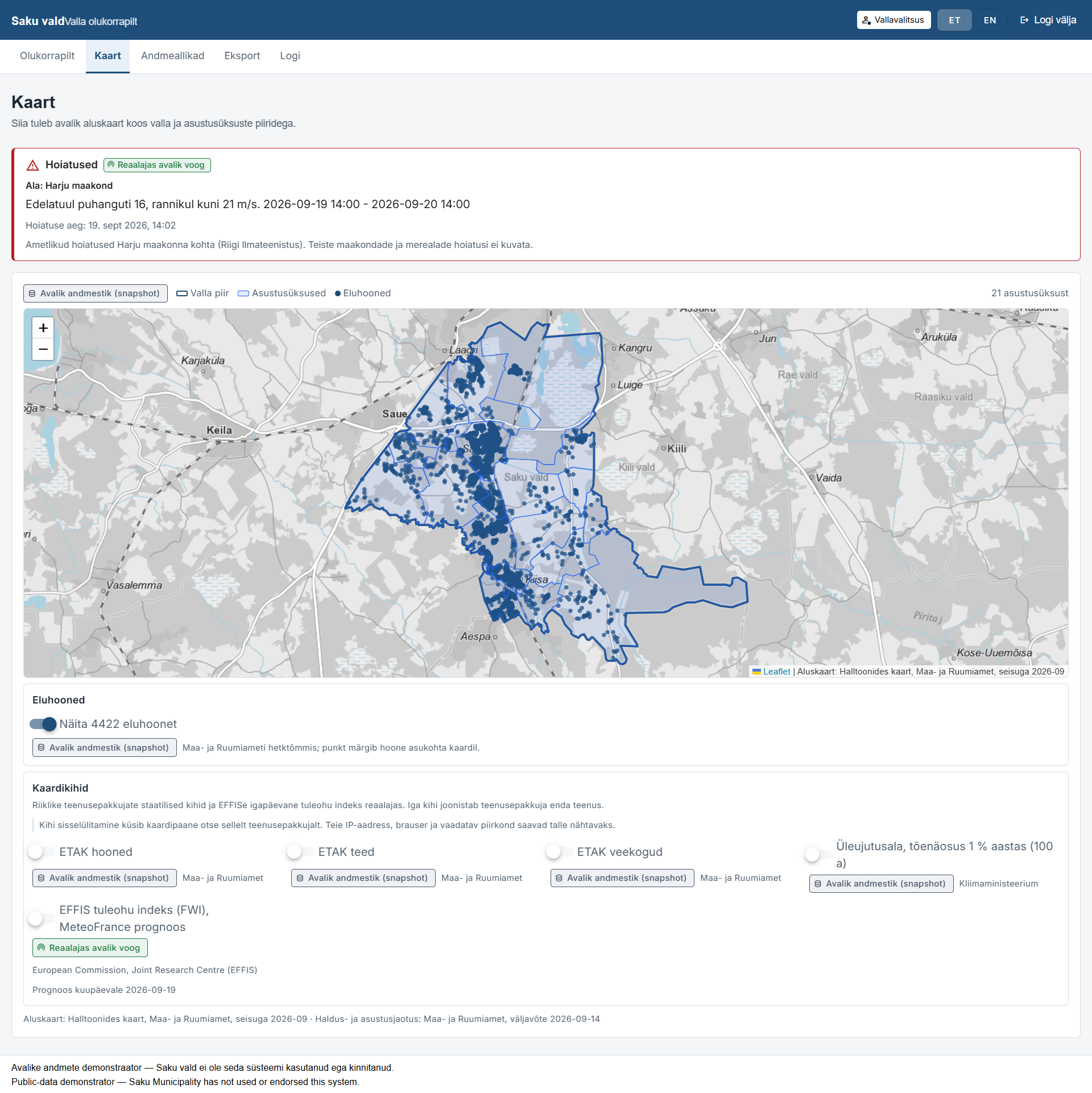Screen dimensions: 1092x1093
Task: Click the Leaflet flag icon
Action: click(756, 672)
